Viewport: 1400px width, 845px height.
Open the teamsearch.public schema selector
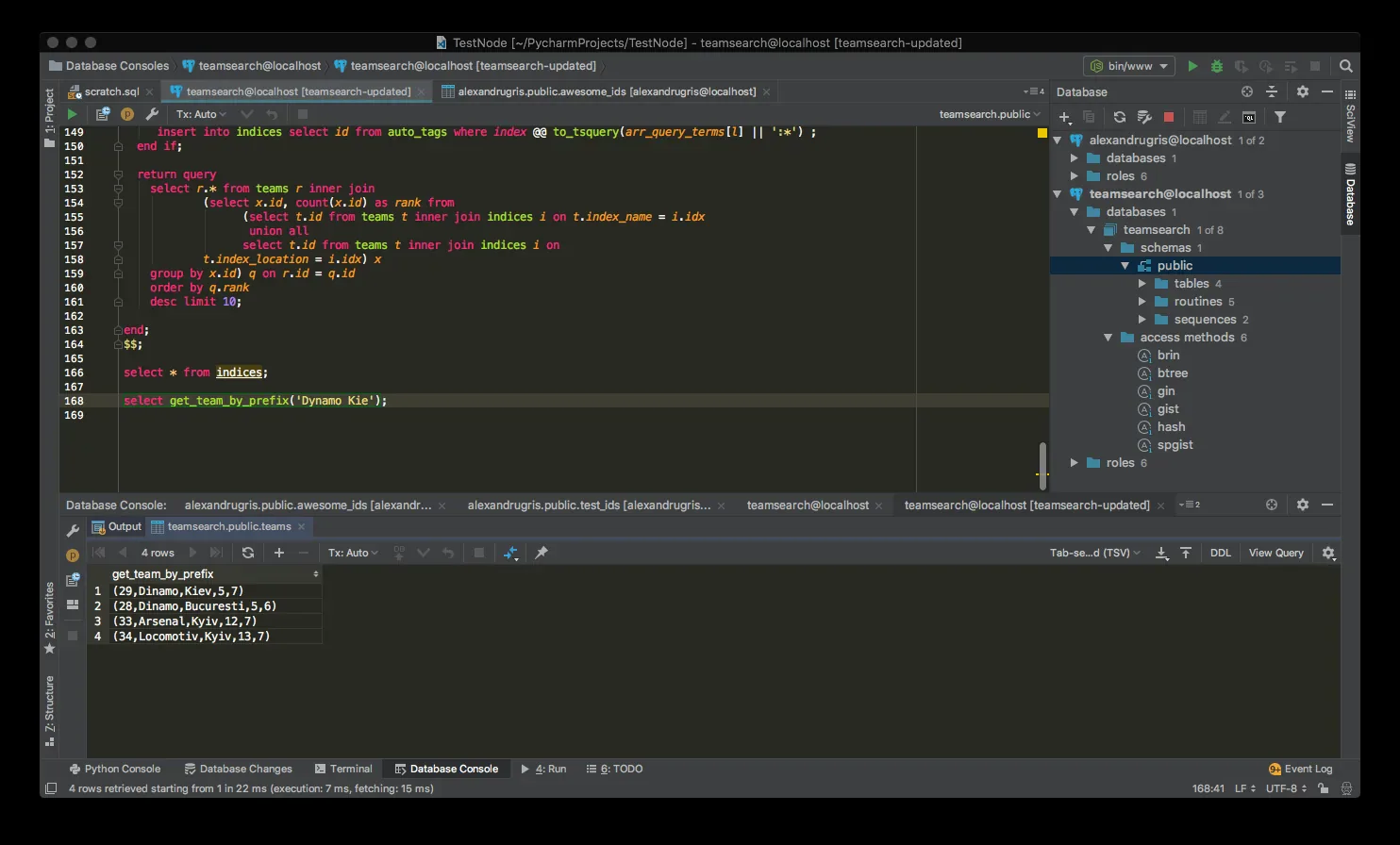click(x=990, y=114)
